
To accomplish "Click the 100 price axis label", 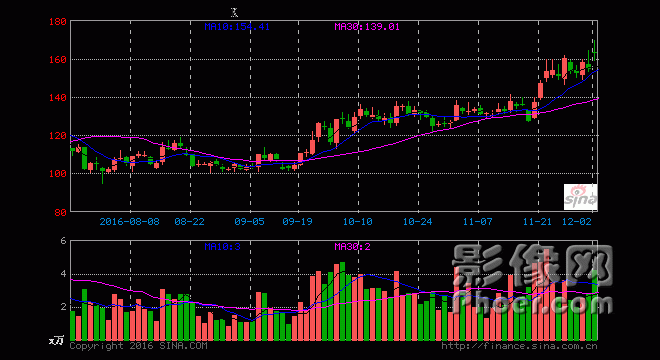I will pos(58,173).
